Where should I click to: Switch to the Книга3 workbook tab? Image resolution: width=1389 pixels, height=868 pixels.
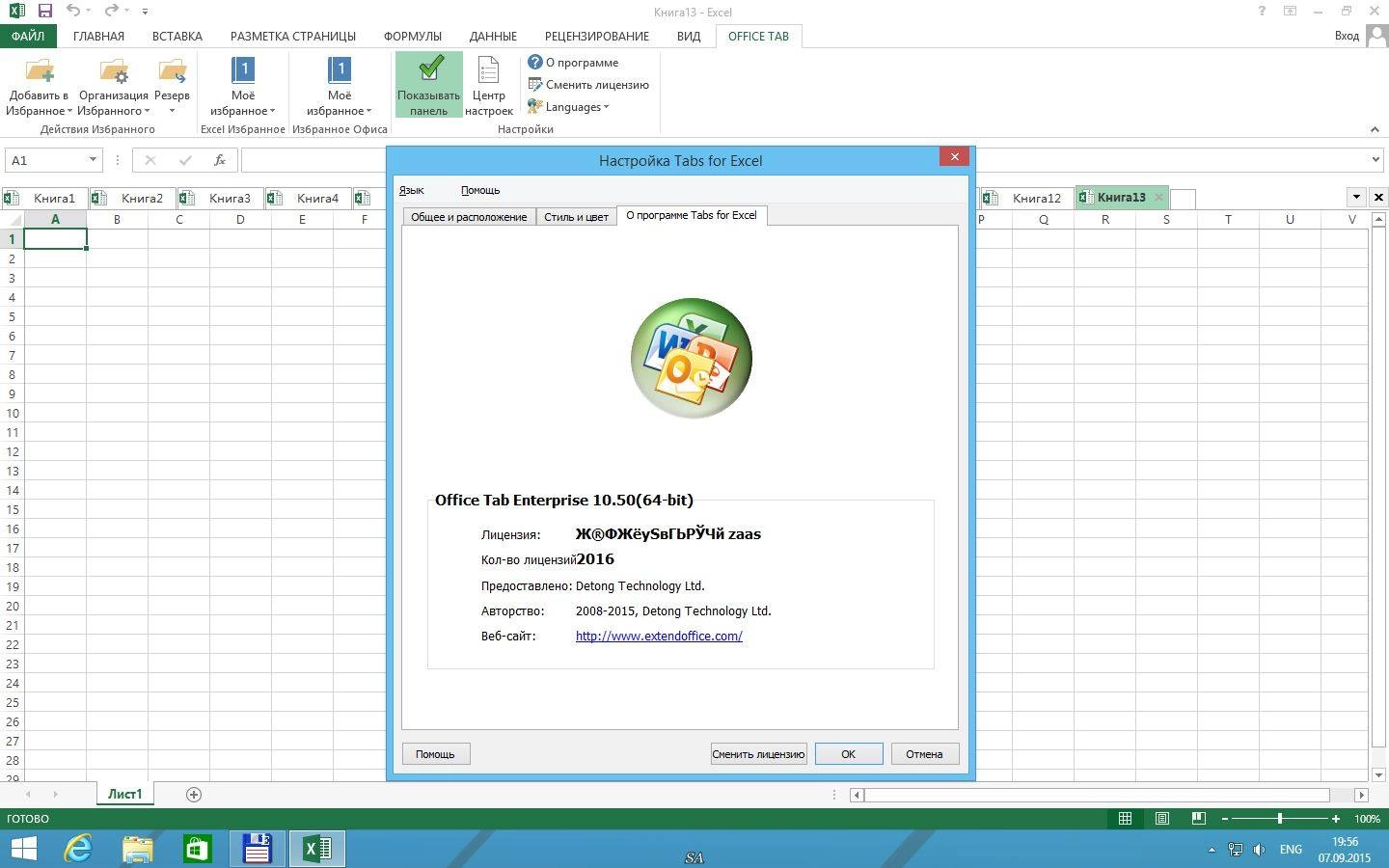tap(221, 198)
